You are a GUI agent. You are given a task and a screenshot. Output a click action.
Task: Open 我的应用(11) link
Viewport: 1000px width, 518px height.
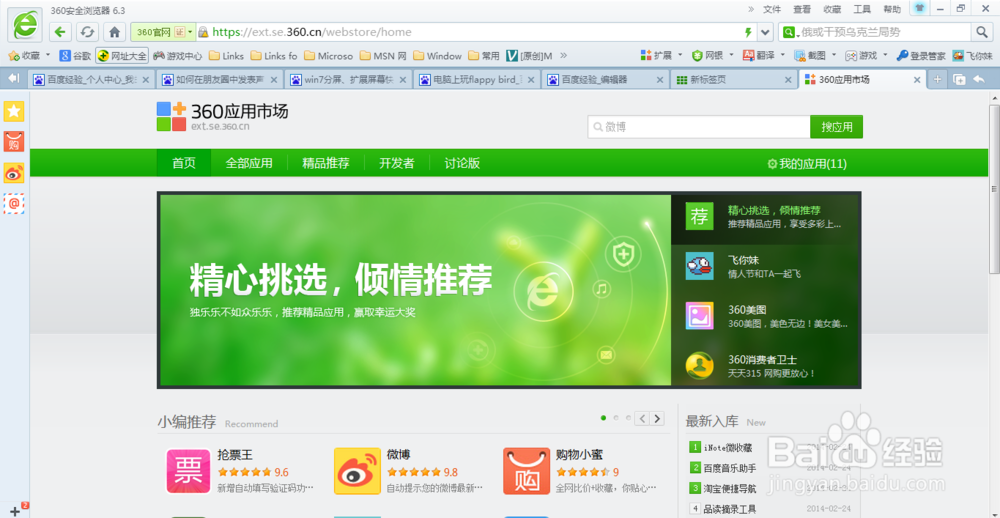[x=807, y=164]
